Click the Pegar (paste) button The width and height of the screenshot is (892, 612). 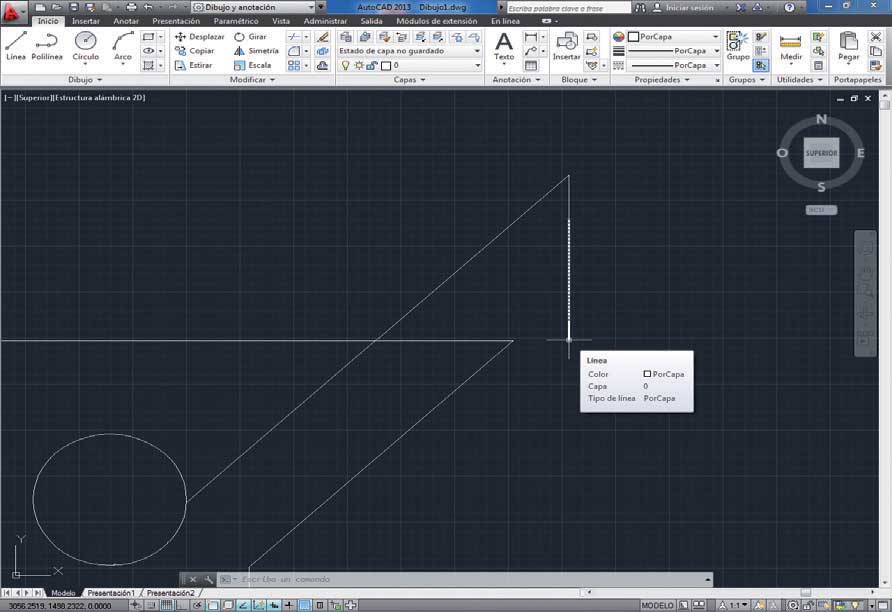[x=848, y=47]
